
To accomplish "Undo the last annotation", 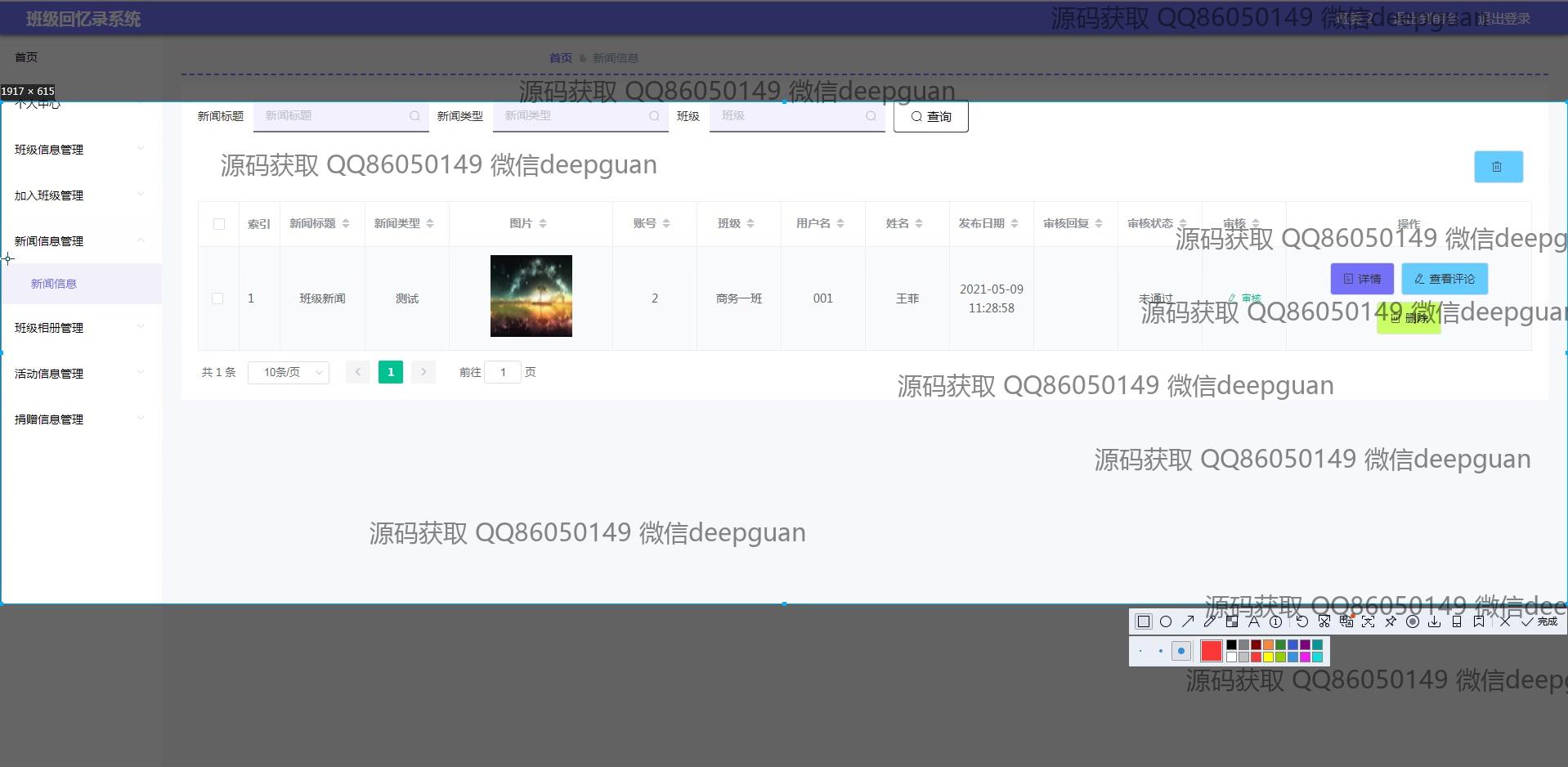I will pos(1302,621).
